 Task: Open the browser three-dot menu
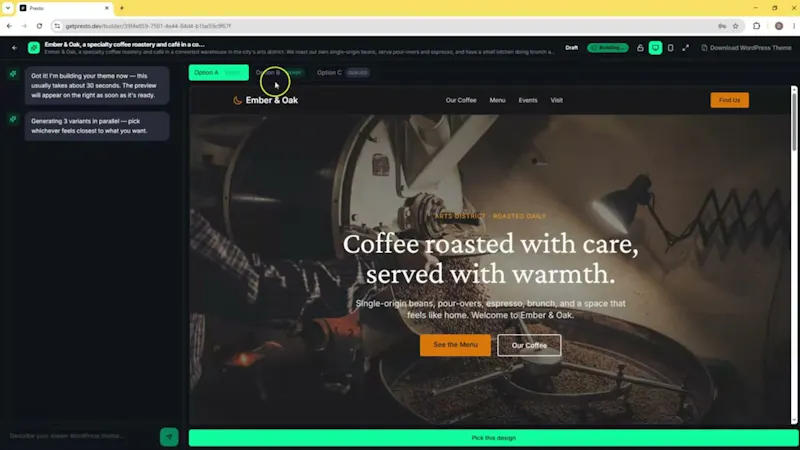(x=794, y=26)
